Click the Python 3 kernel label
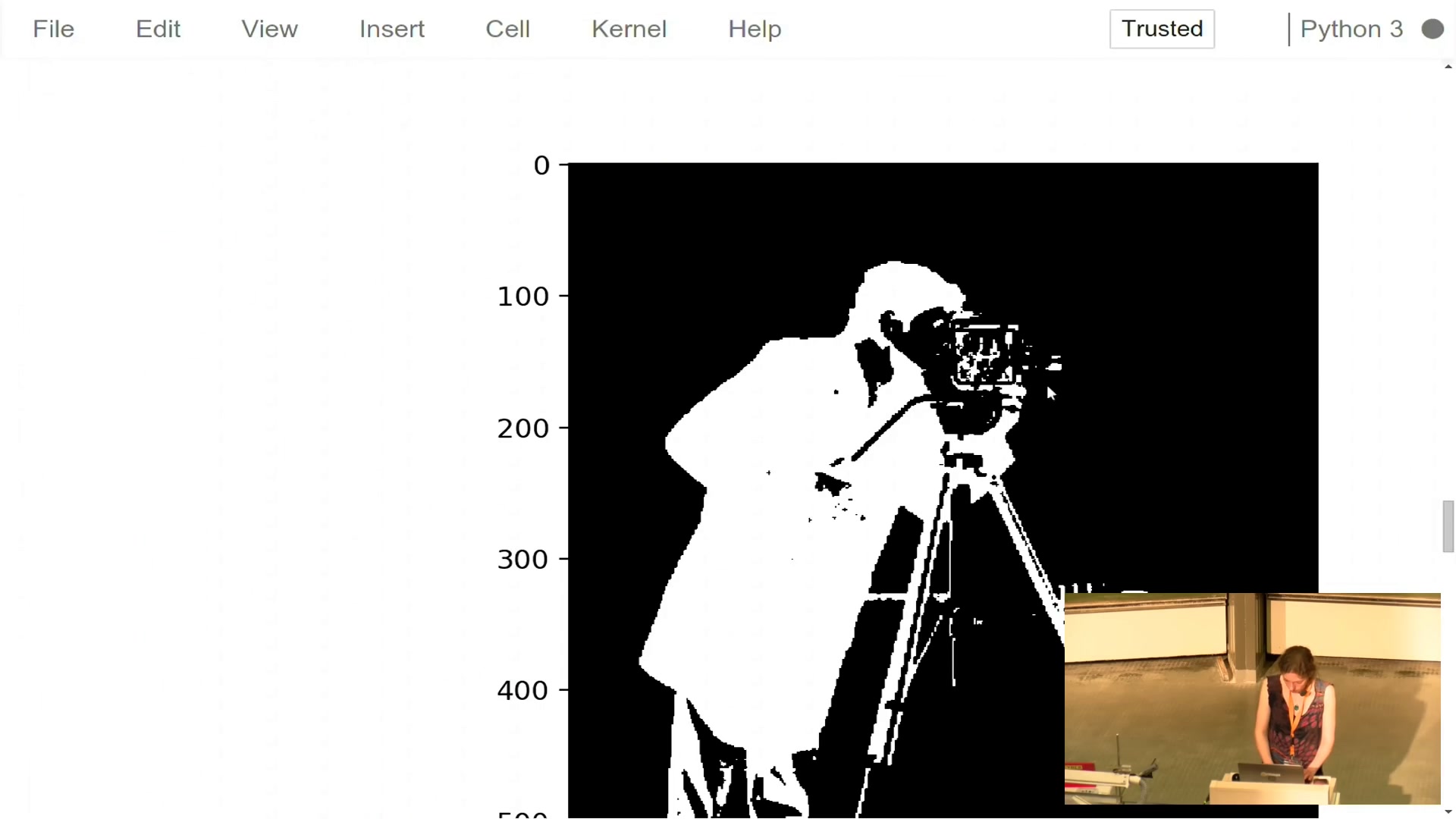The height and width of the screenshot is (819, 1456). [x=1351, y=29]
